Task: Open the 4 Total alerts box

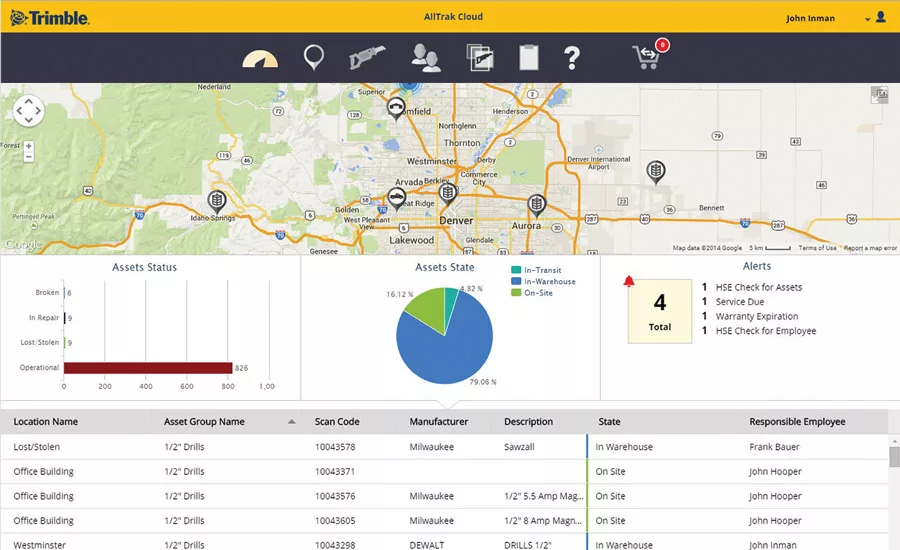Action: [x=660, y=311]
